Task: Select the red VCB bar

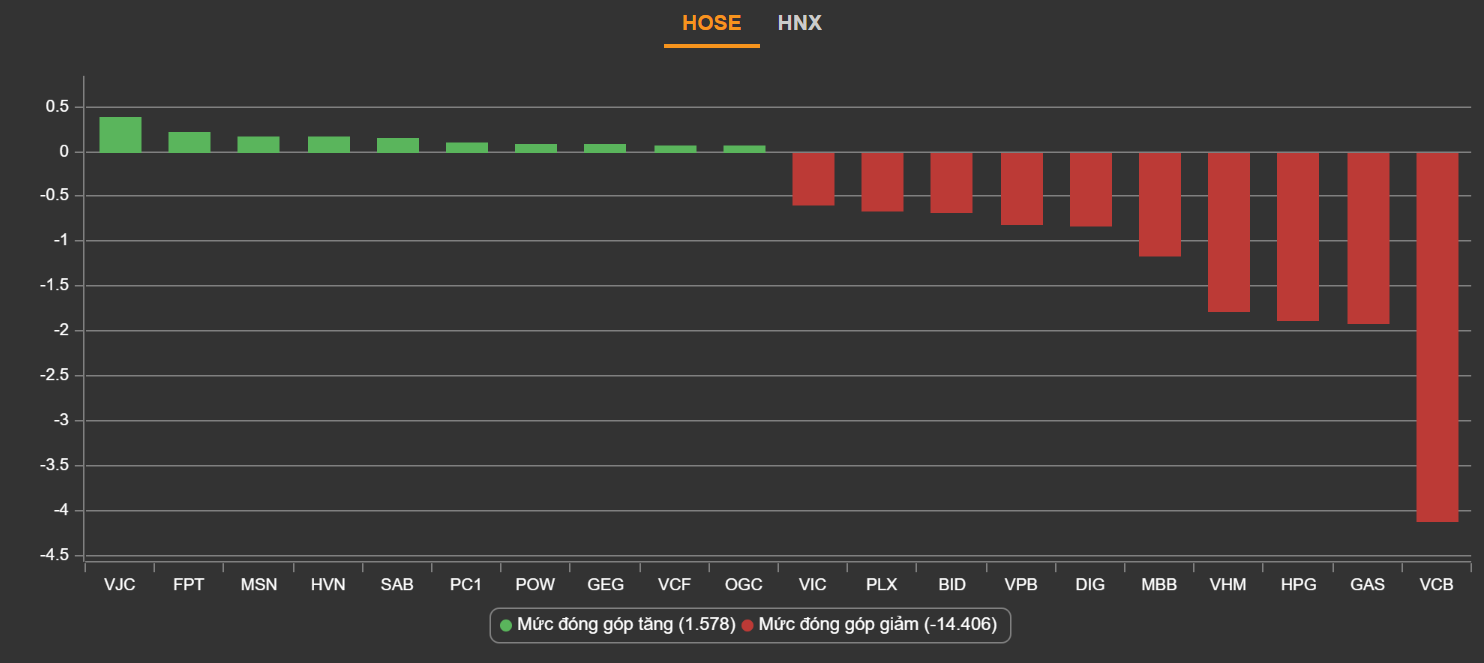Action: [1437, 336]
